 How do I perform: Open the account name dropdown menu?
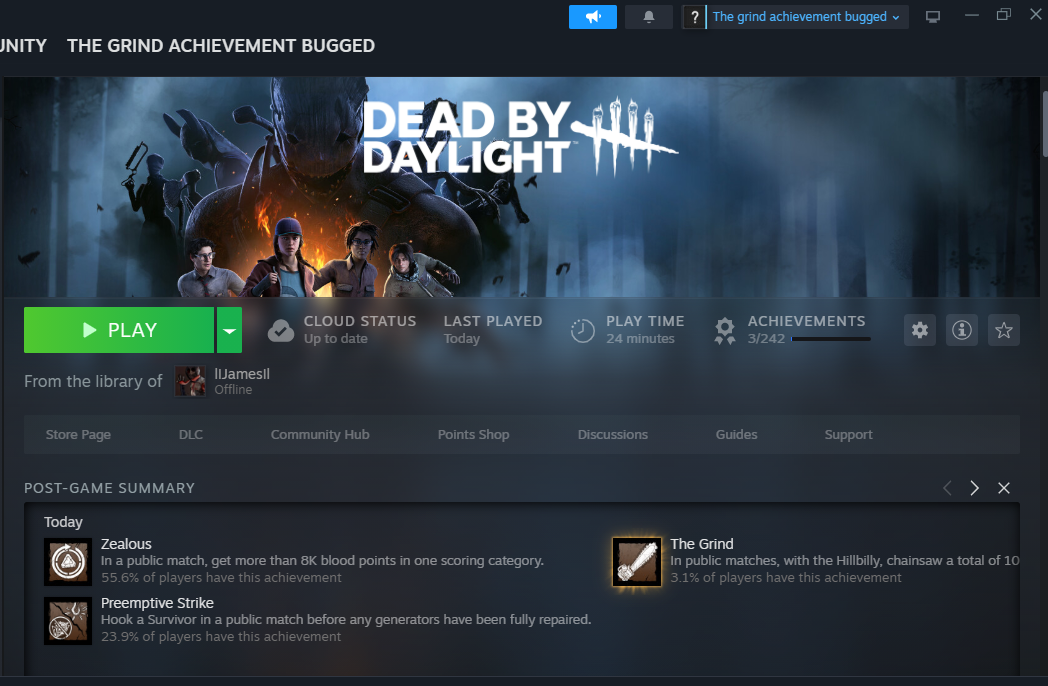coord(807,17)
